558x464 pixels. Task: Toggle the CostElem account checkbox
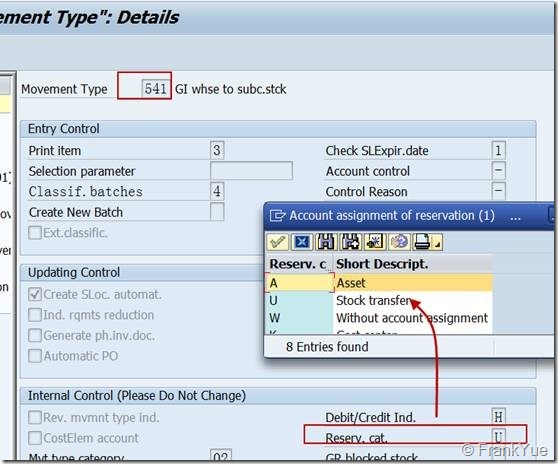[x=35, y=438]
